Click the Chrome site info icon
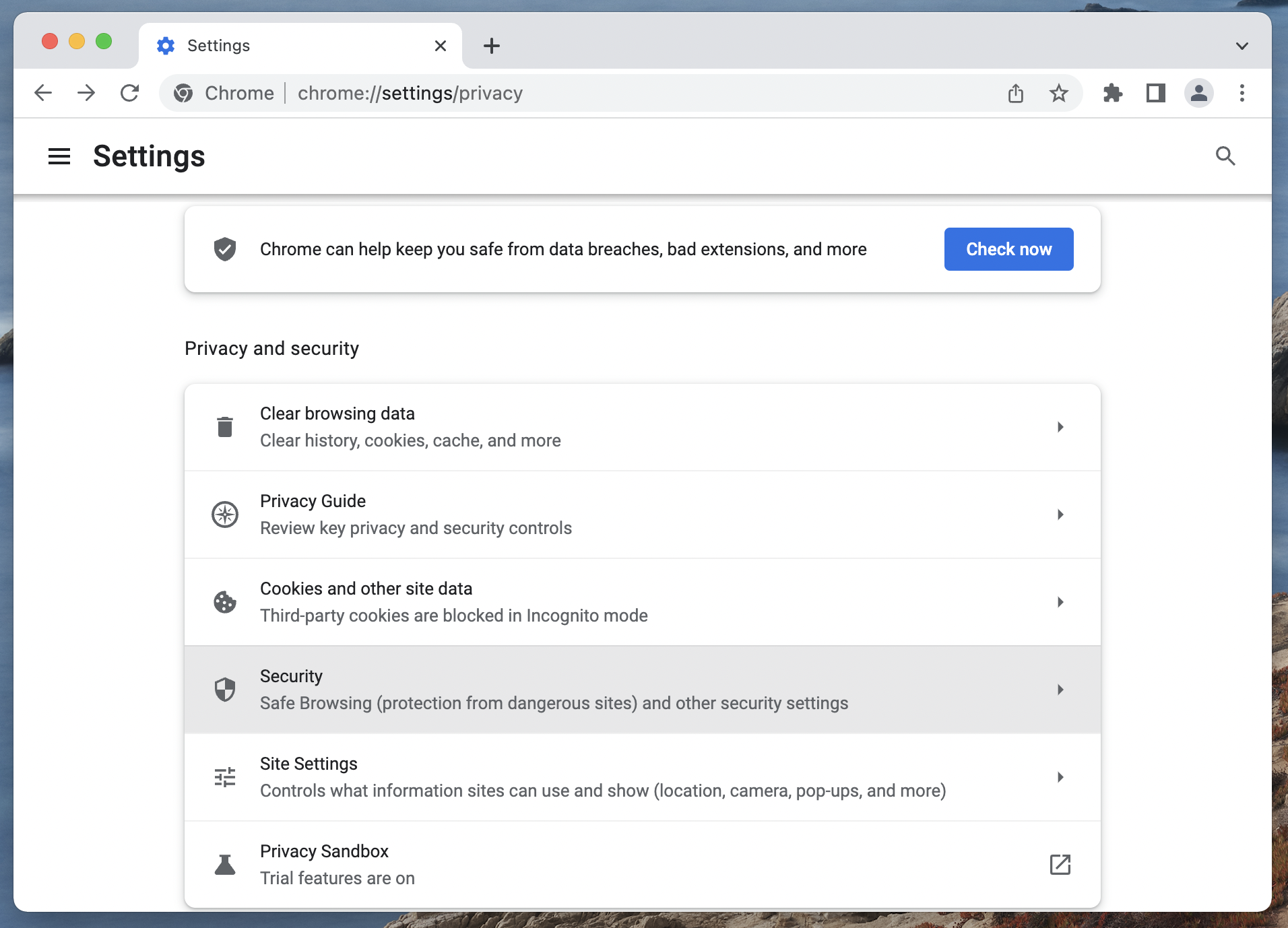1288x928 pixels. click(x=183, y=93)
